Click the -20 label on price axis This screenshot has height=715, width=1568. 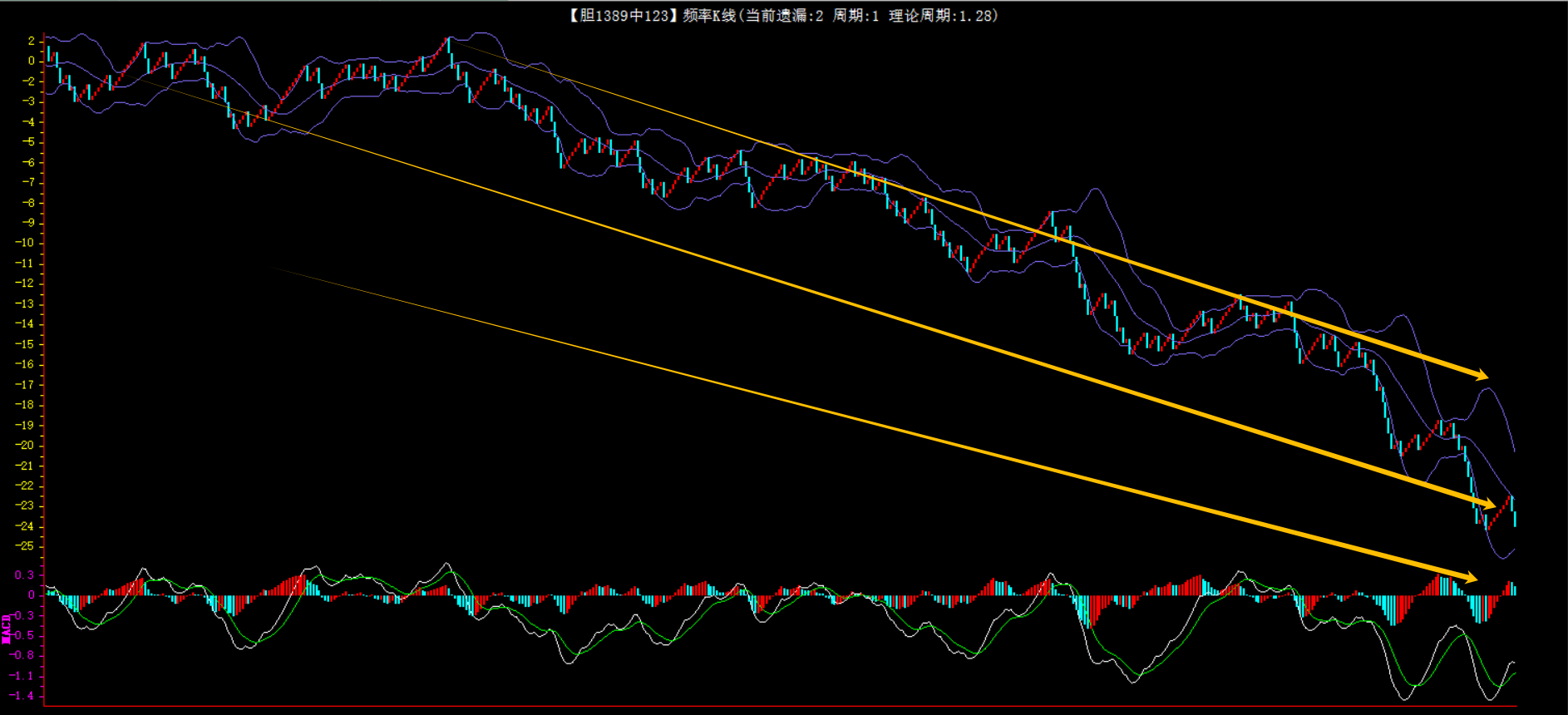tap(26, 446)
